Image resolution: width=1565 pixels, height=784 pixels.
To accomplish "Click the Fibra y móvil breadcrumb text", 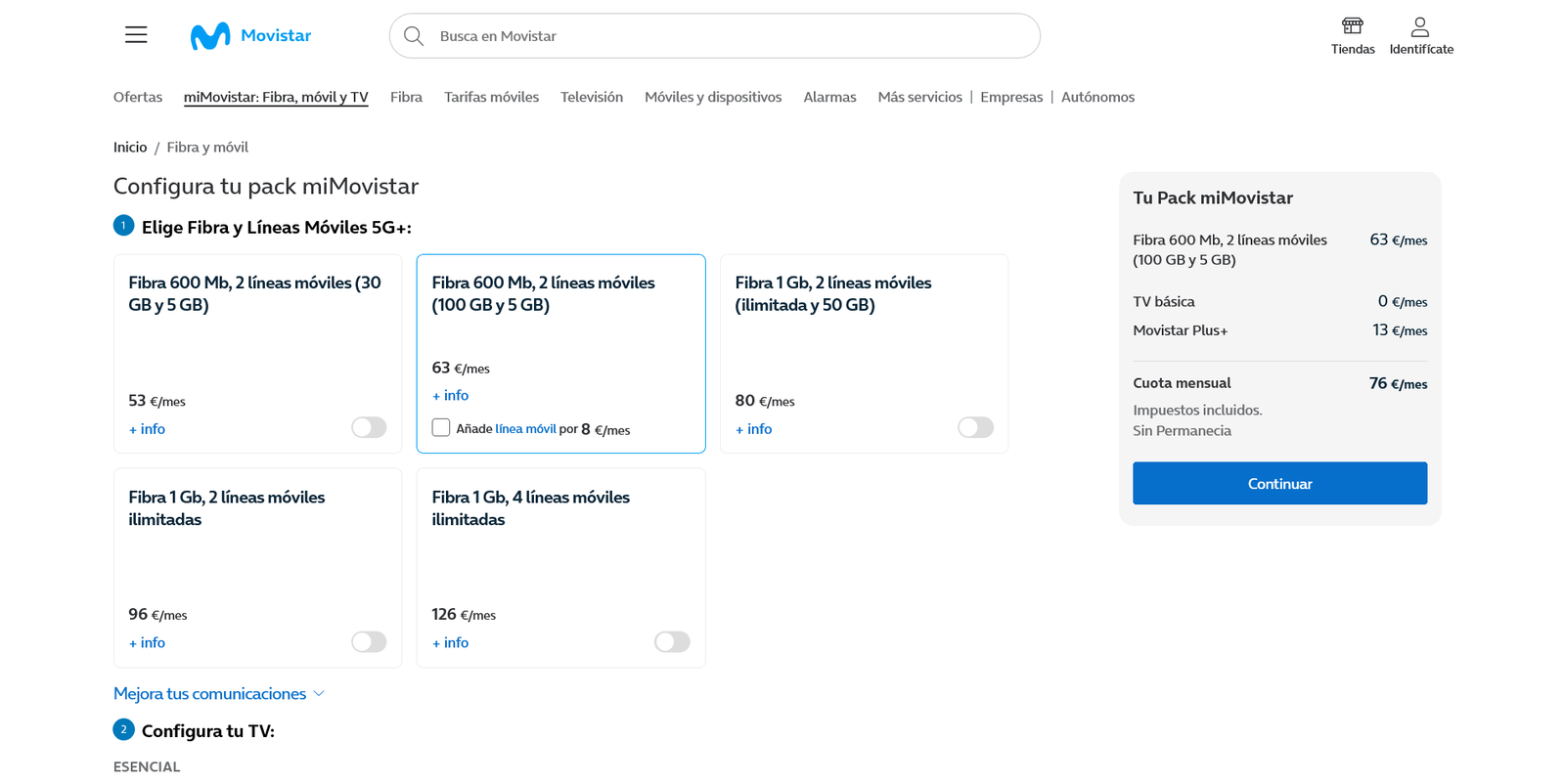I will (207, 147).
